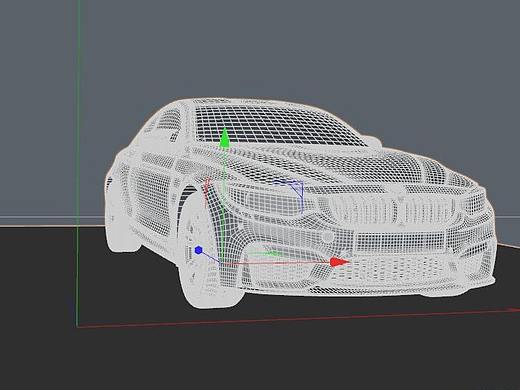Select the car's front grille mesh
The height and width of the screenshot is (390, 520).
pos(390,208)
